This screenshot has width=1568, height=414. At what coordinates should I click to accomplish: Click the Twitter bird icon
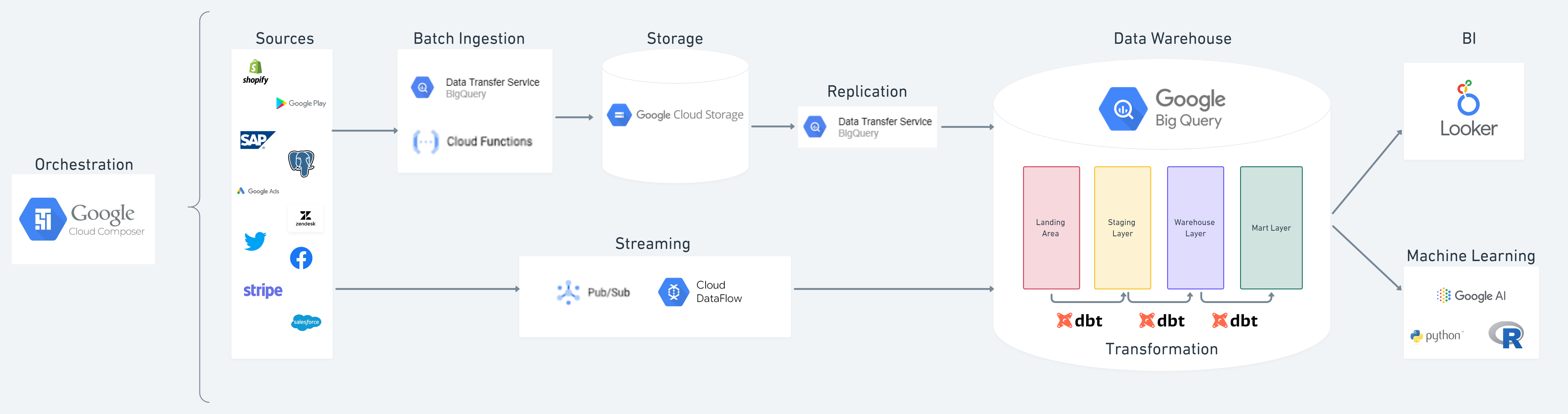coord(255,241)
